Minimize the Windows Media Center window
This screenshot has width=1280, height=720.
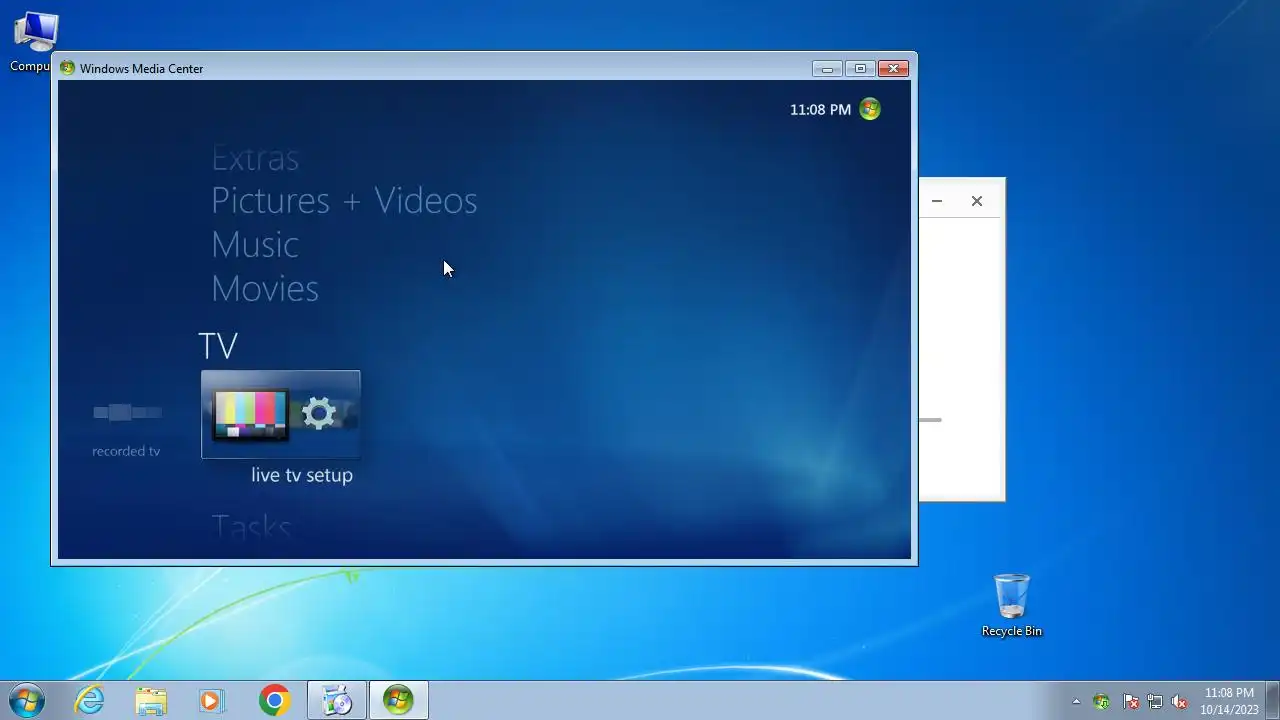(827, 68)
